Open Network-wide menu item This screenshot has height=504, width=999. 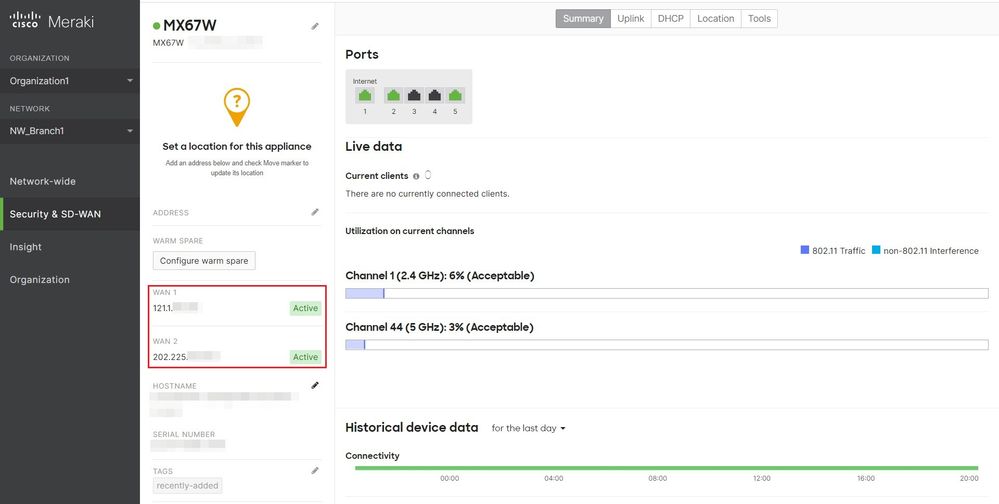(x=43, y=181)
